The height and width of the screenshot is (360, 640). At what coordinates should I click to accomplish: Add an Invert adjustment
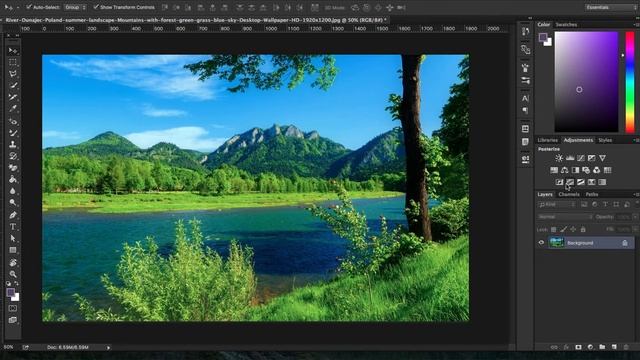[x=559, y=182]
